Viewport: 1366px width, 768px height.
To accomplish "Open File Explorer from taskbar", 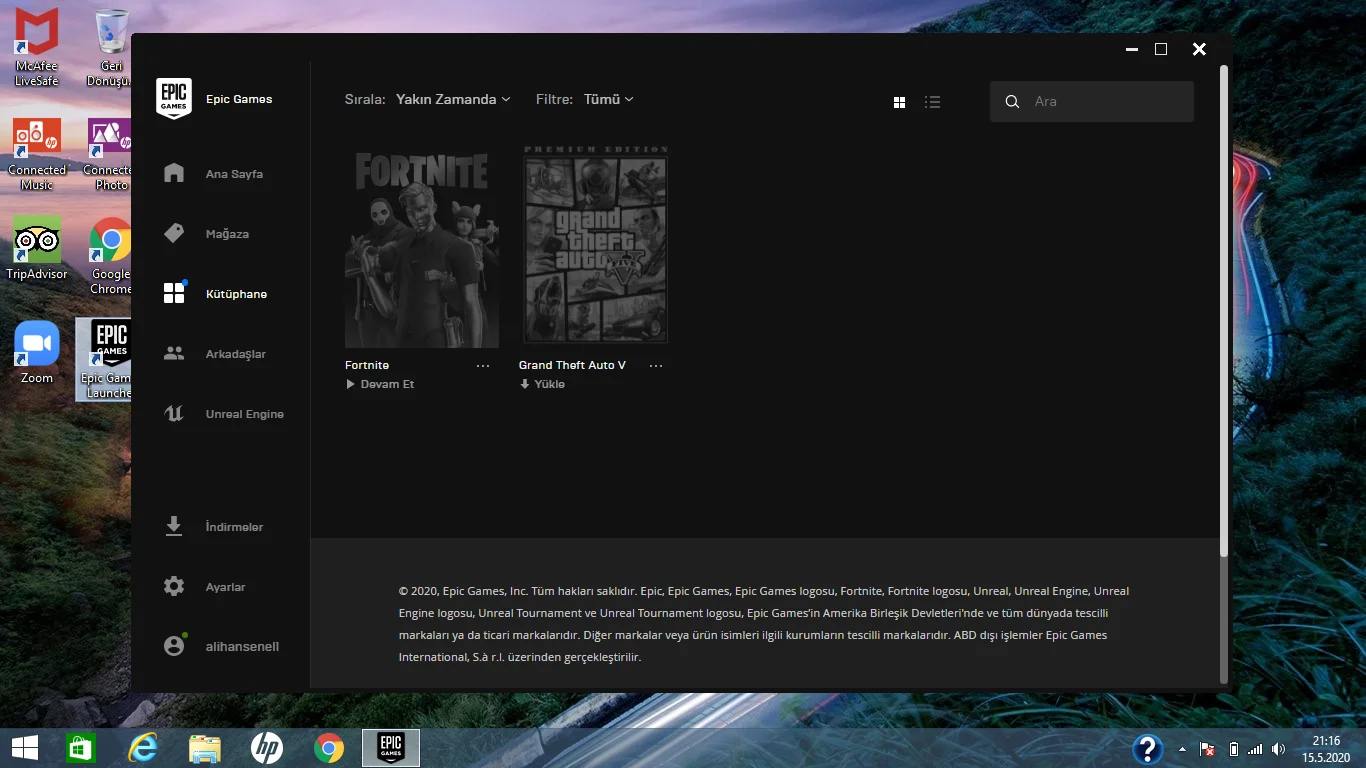I will point(205,748).
